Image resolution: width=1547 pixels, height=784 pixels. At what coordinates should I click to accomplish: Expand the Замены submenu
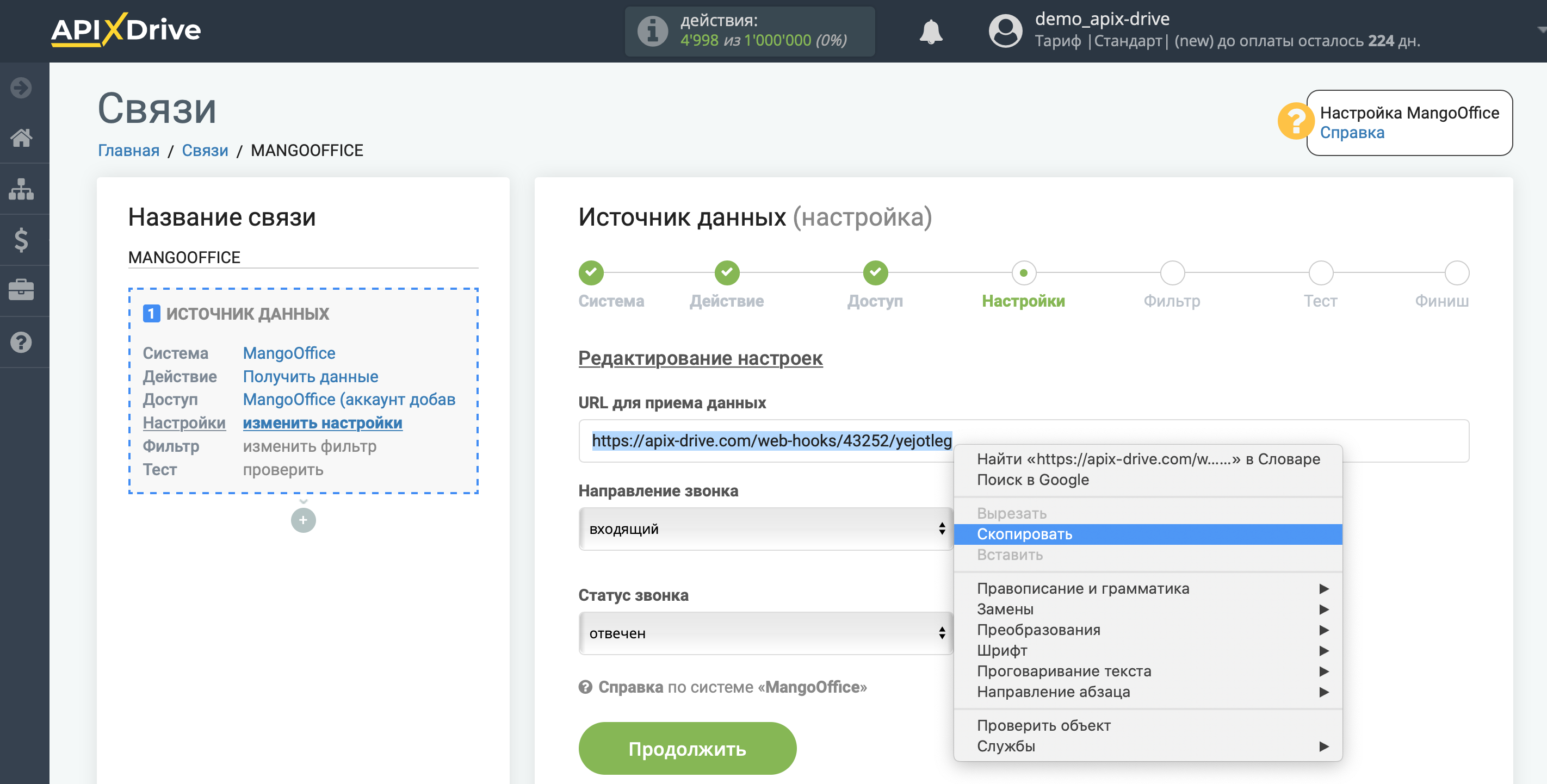tap(1148, 609)
